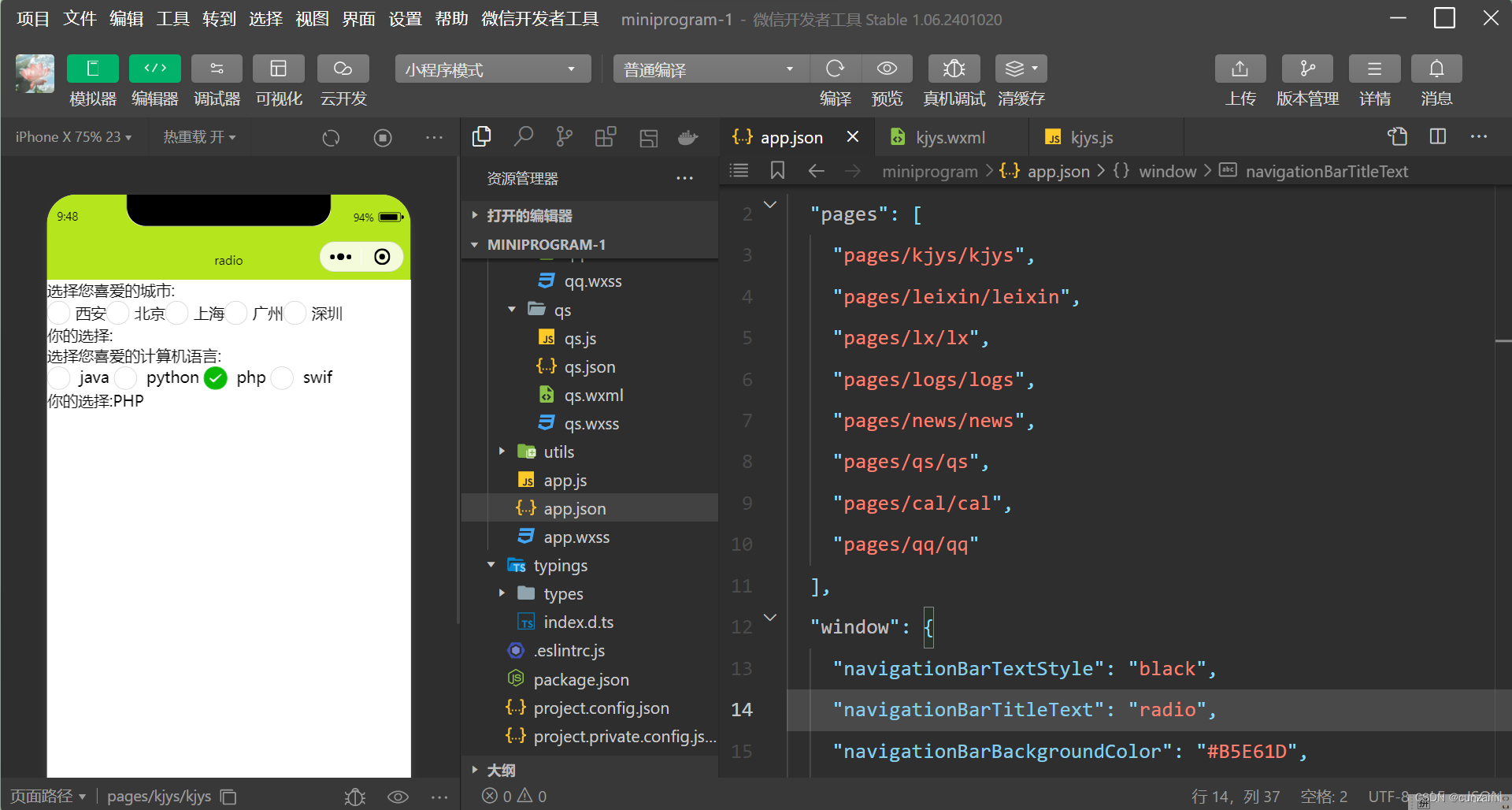This screenshot has height=810, width=1512.
Task: Open the 小程序模式 dropdown
Action: [x=493, y=69]
